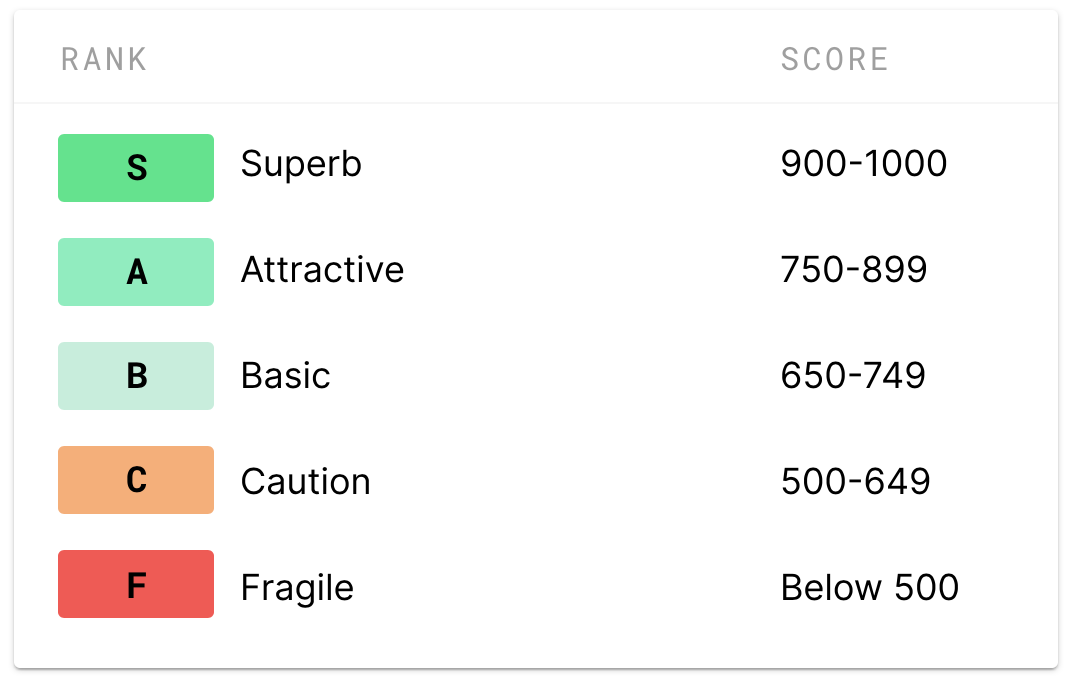Select the Fragile rank label
The width and height of the screenshot is (1068, 684).
tap(297, 588)
